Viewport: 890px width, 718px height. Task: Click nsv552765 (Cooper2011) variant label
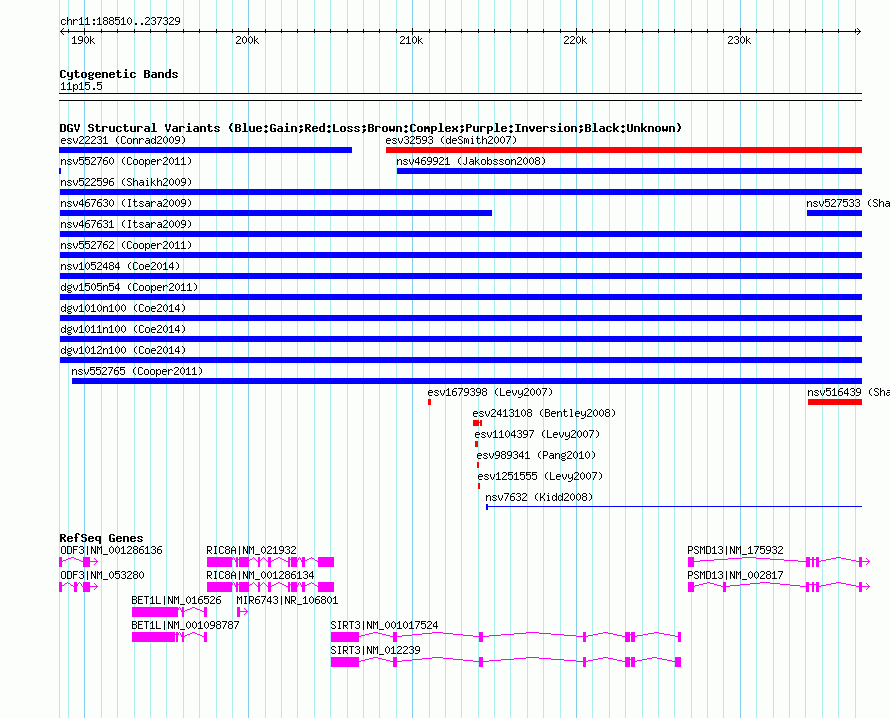[x=137, y=371]
